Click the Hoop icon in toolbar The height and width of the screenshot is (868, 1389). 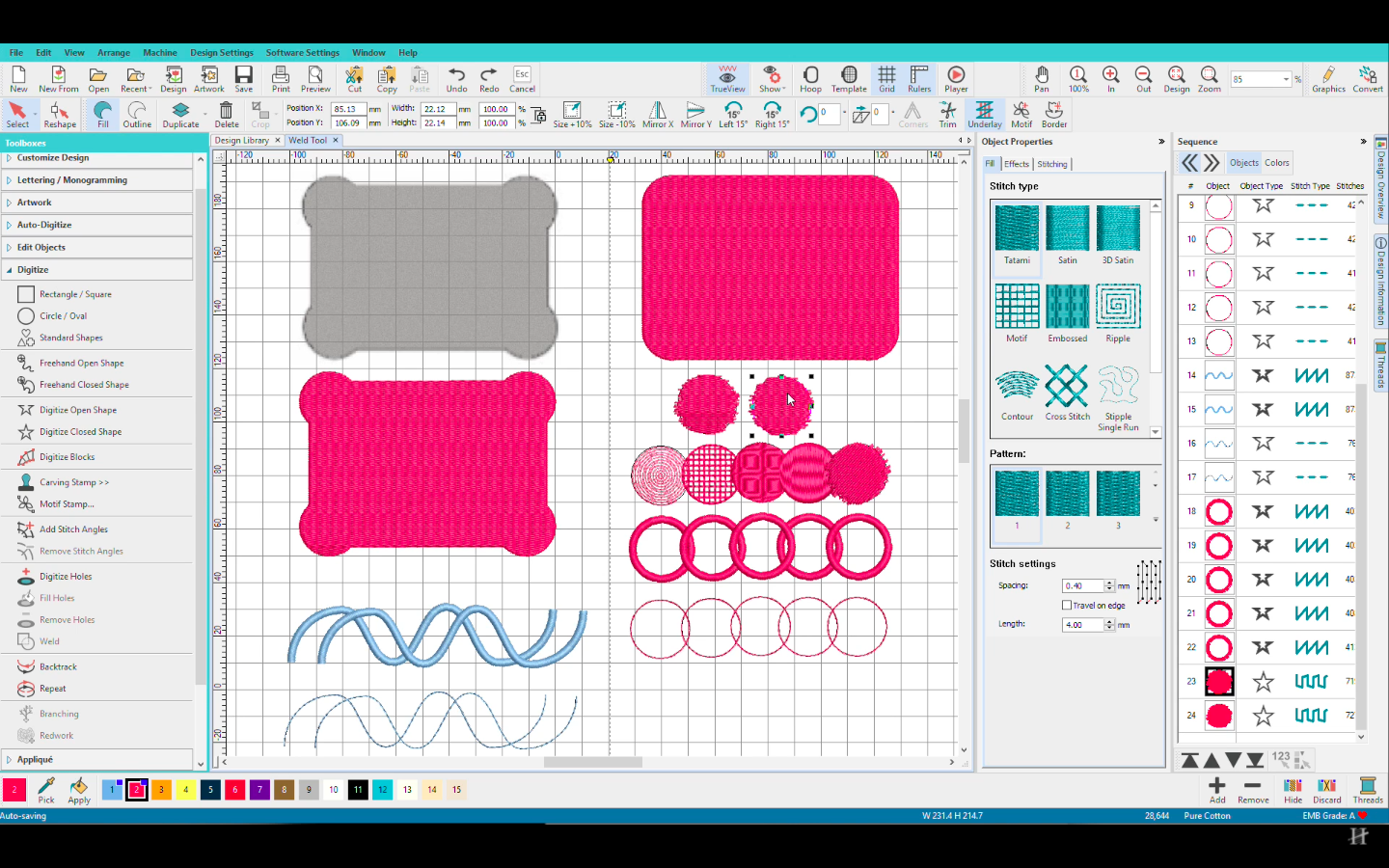810,79
